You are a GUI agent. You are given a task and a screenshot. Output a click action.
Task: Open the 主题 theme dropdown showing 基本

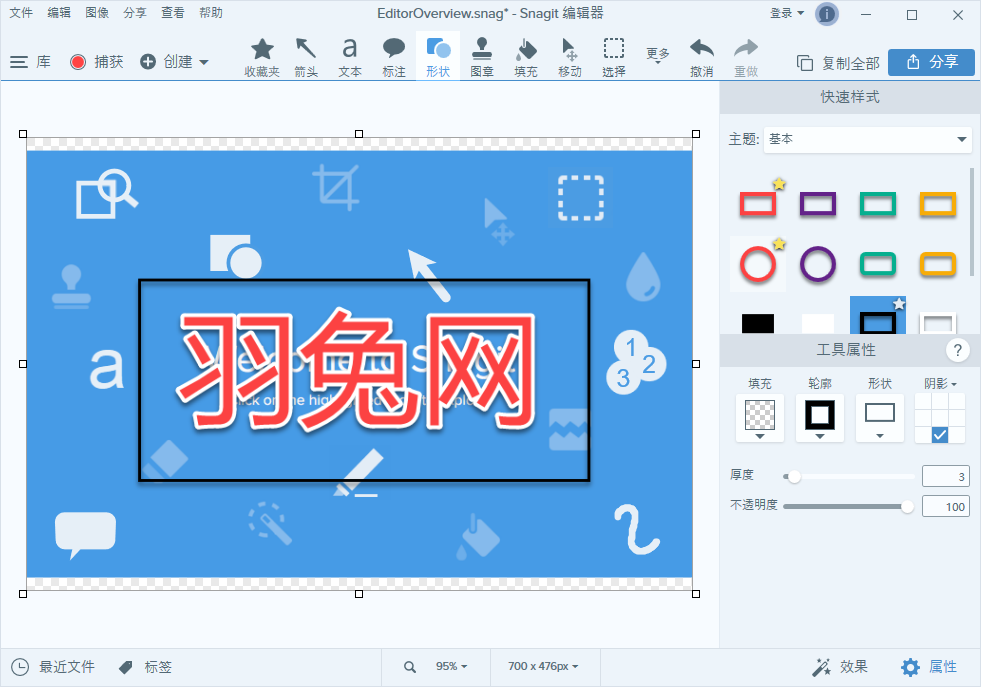coord(867,139)
